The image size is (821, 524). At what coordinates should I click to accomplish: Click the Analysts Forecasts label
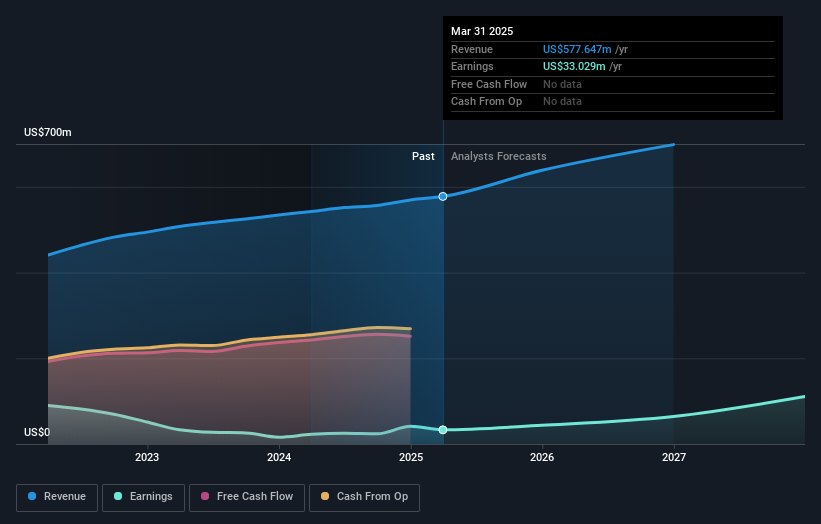[498, 157]
